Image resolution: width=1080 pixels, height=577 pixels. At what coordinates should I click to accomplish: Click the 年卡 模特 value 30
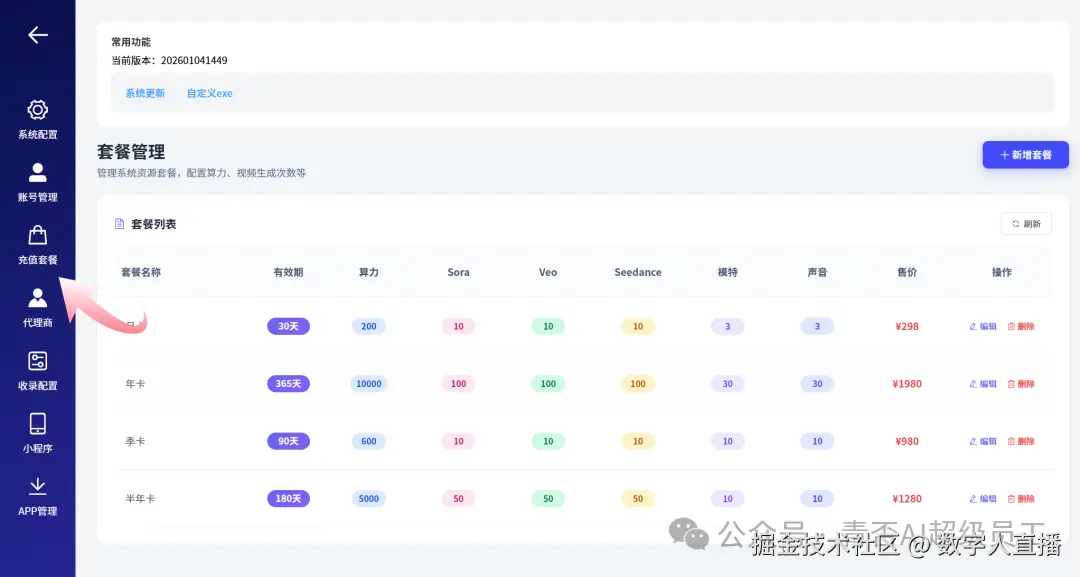[x=727, y=384]
